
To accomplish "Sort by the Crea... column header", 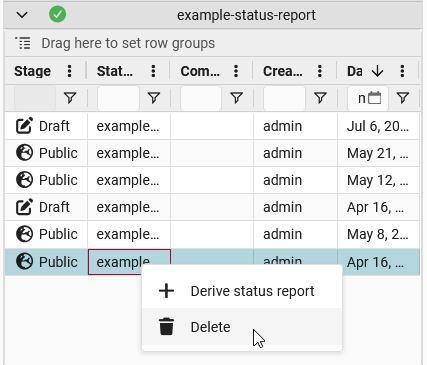I will pyautogui.click(x=283, y=71).
